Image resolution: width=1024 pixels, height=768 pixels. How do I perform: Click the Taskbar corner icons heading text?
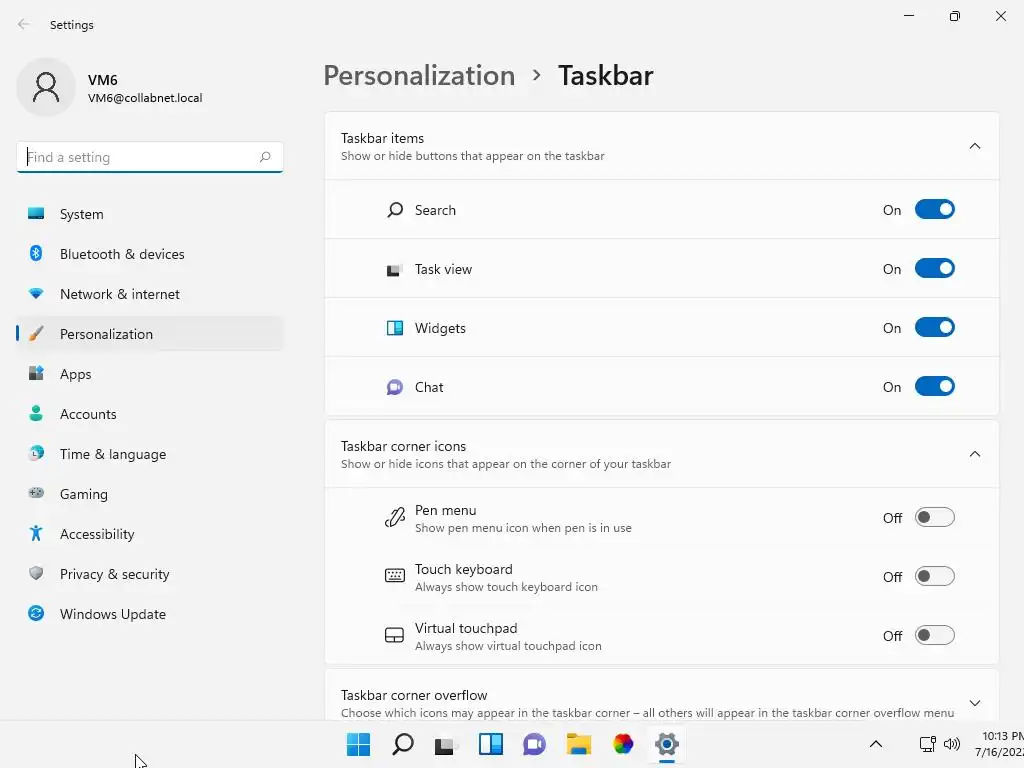403,446
